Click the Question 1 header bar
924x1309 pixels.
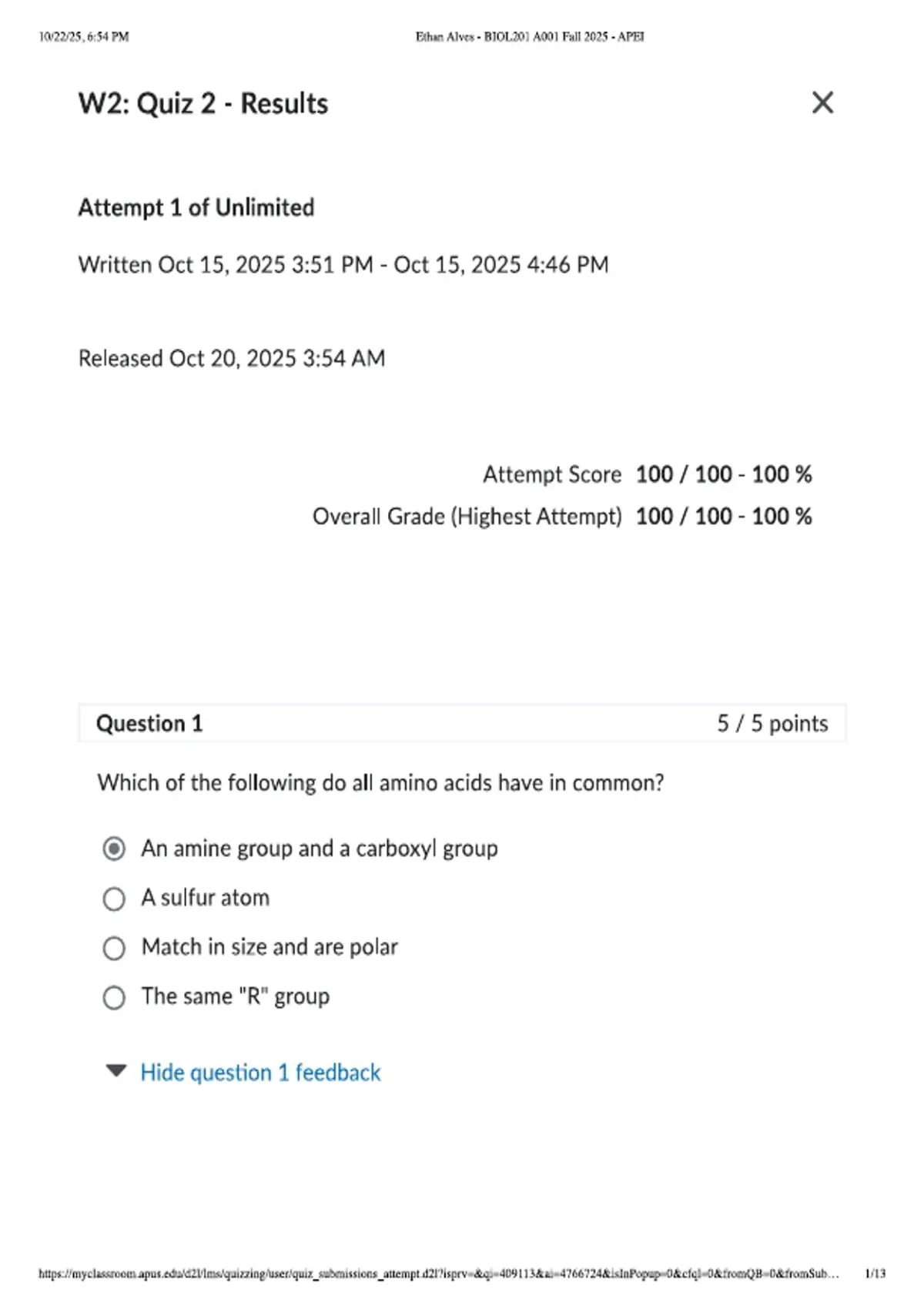[x=462, y=723]
